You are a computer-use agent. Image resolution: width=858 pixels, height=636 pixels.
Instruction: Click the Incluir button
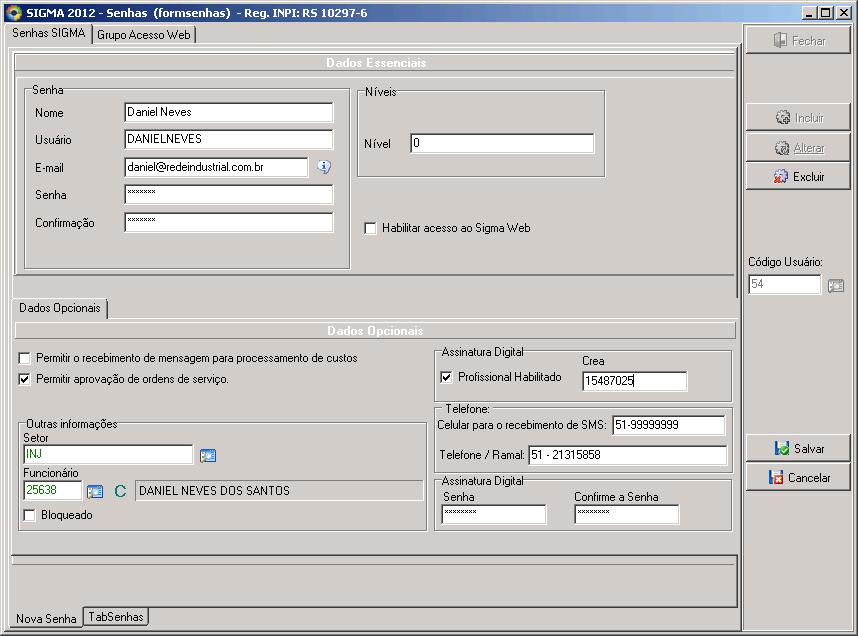point(798,117)
